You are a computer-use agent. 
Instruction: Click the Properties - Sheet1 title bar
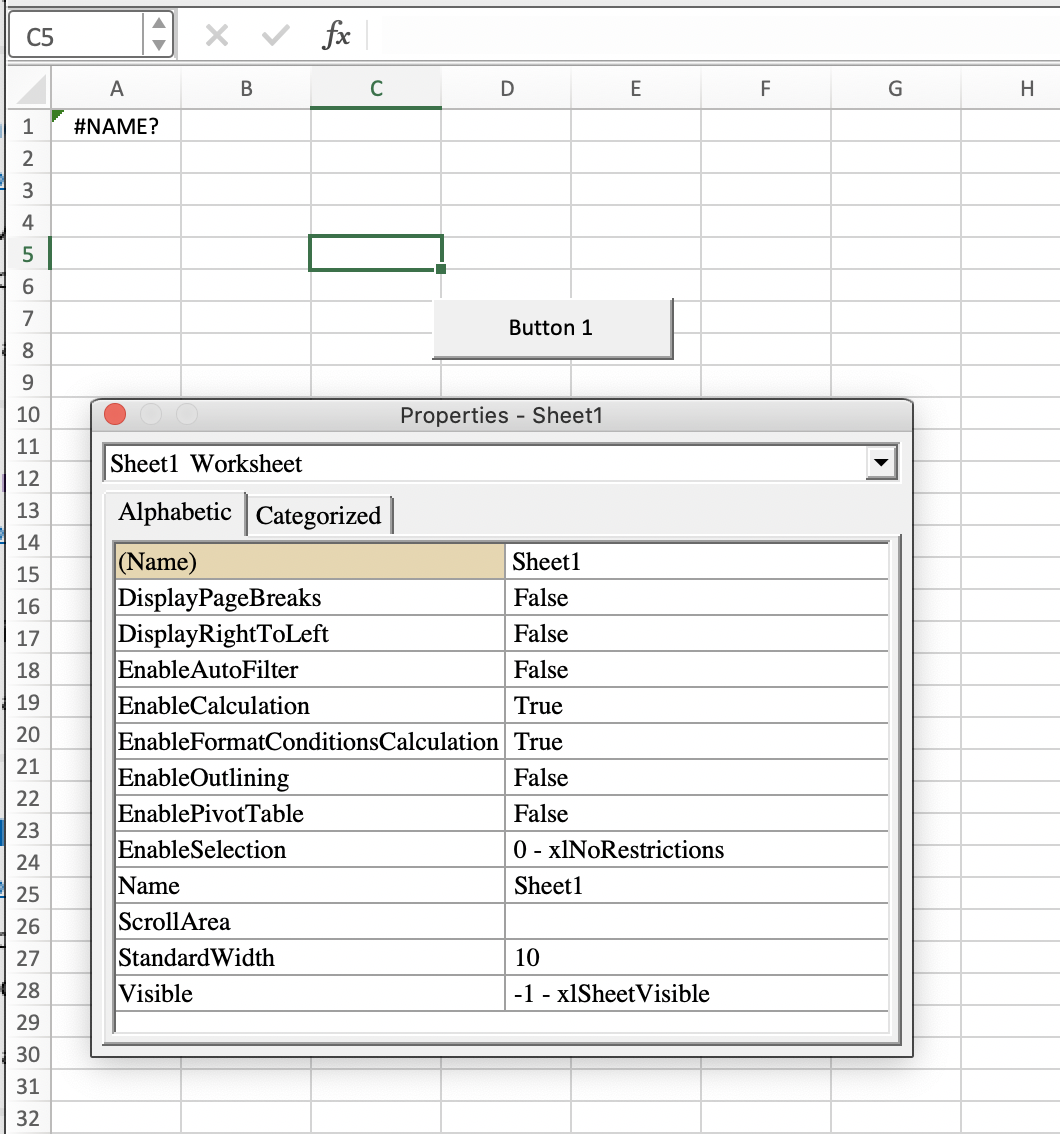coord(502,415)
